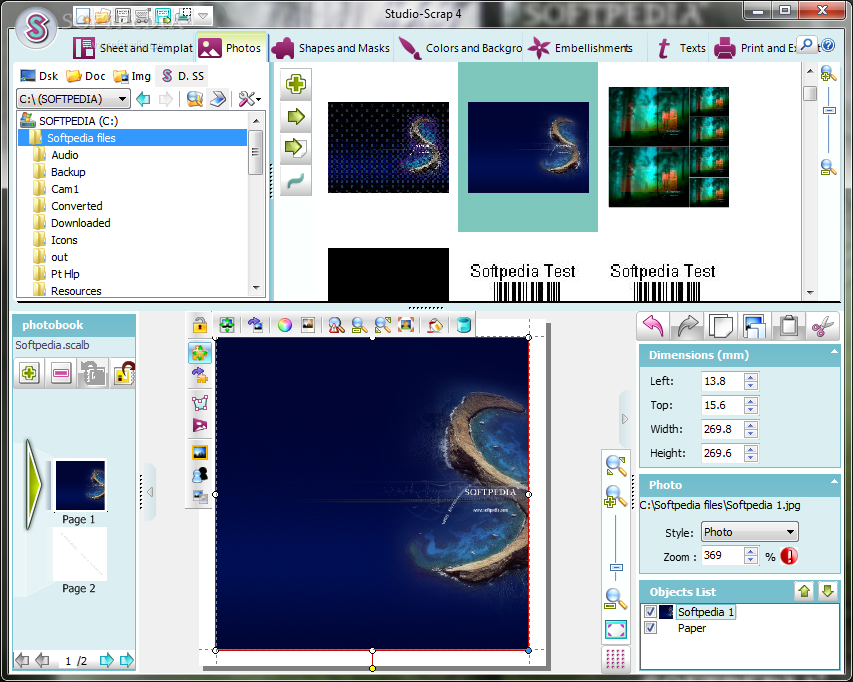The image size is (853, 682).
Task: Click the blue help question mark icon
Action: [829, 45]
